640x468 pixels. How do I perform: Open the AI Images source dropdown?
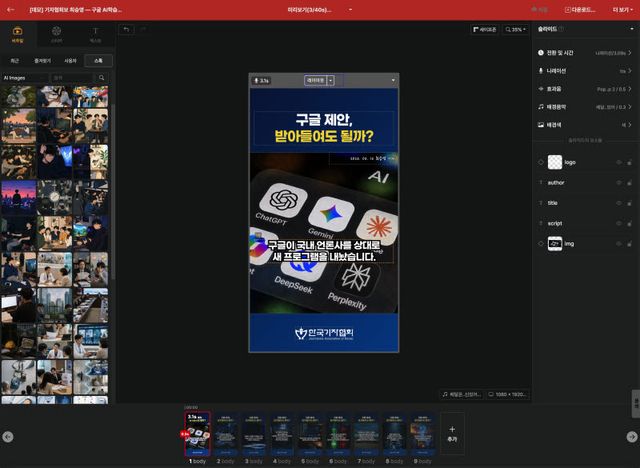point(24,78)
